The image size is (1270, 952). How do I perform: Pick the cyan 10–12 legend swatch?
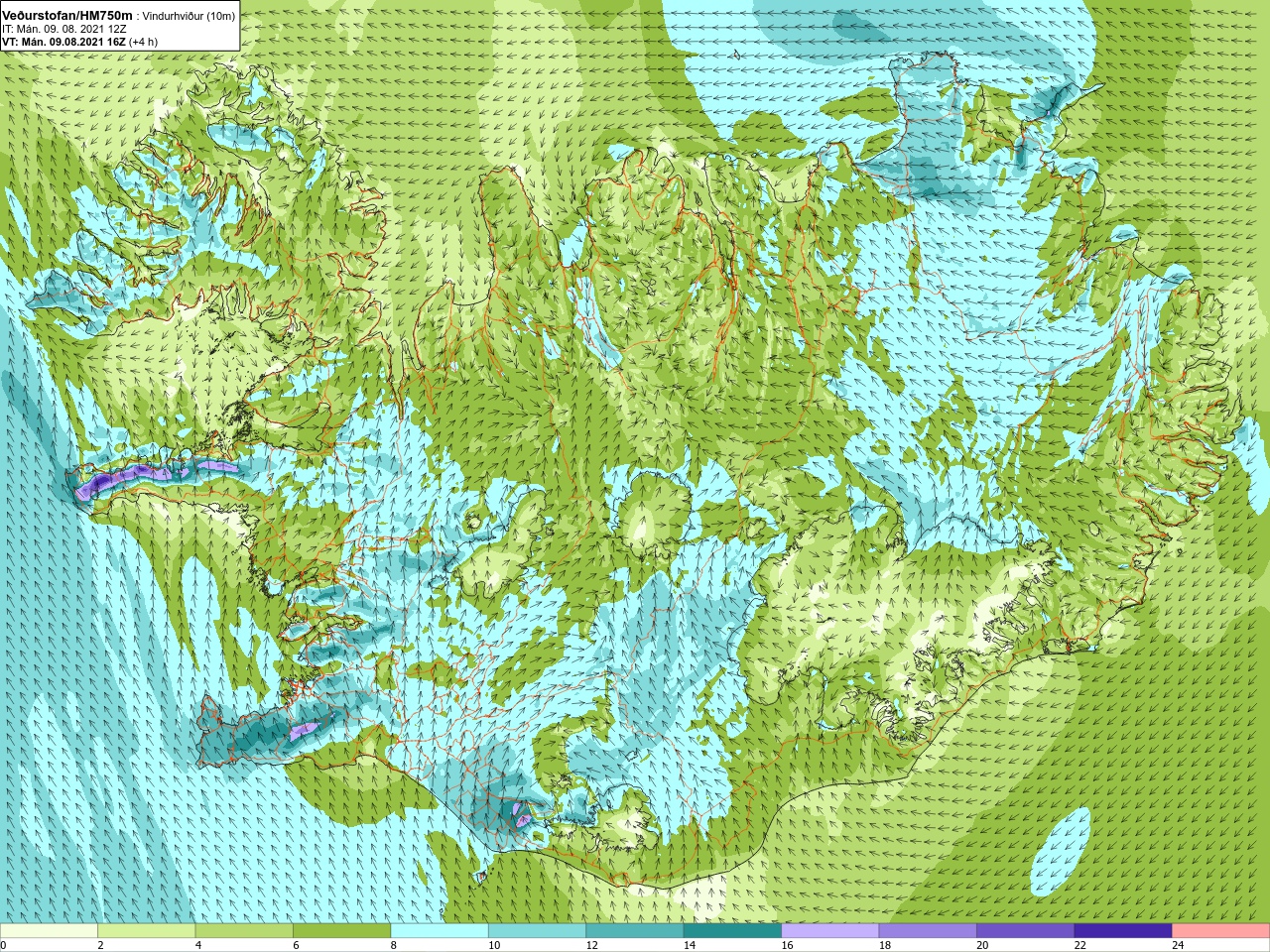[537, 931]
